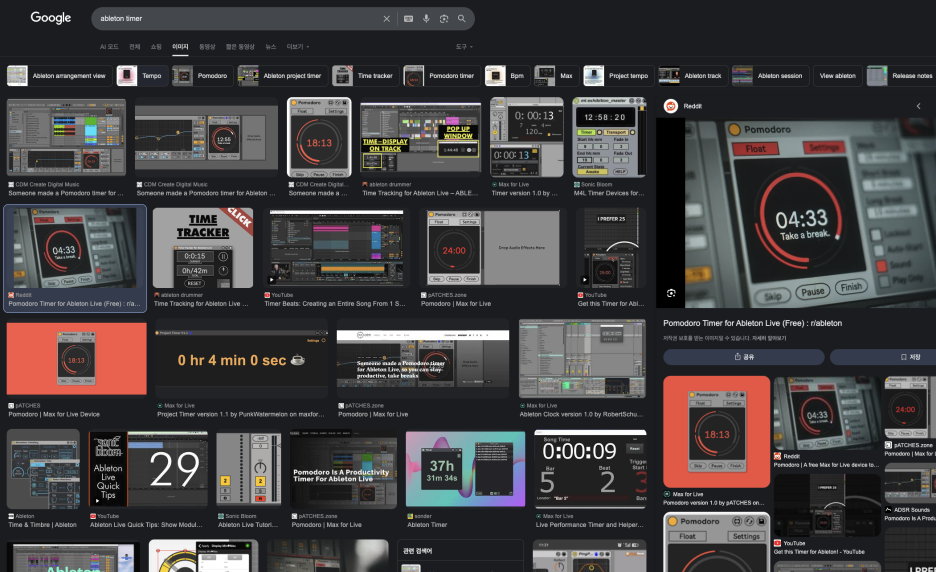Screen dimensions: 936x572
Task: Open 'TIME-DISPLAY ON TRACK' thumbnail from ableton drummer
Action: [x=421, y=138]
